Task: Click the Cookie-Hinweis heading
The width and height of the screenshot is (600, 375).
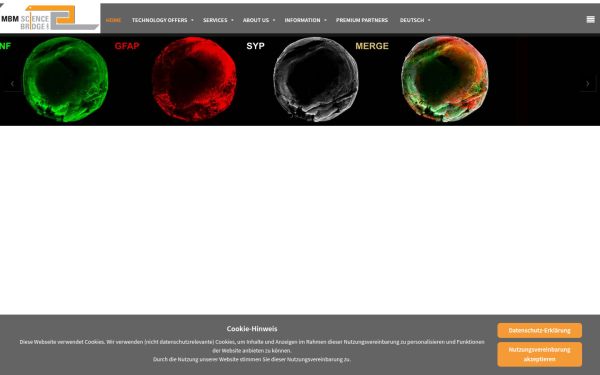Action: tap(252, 329)
